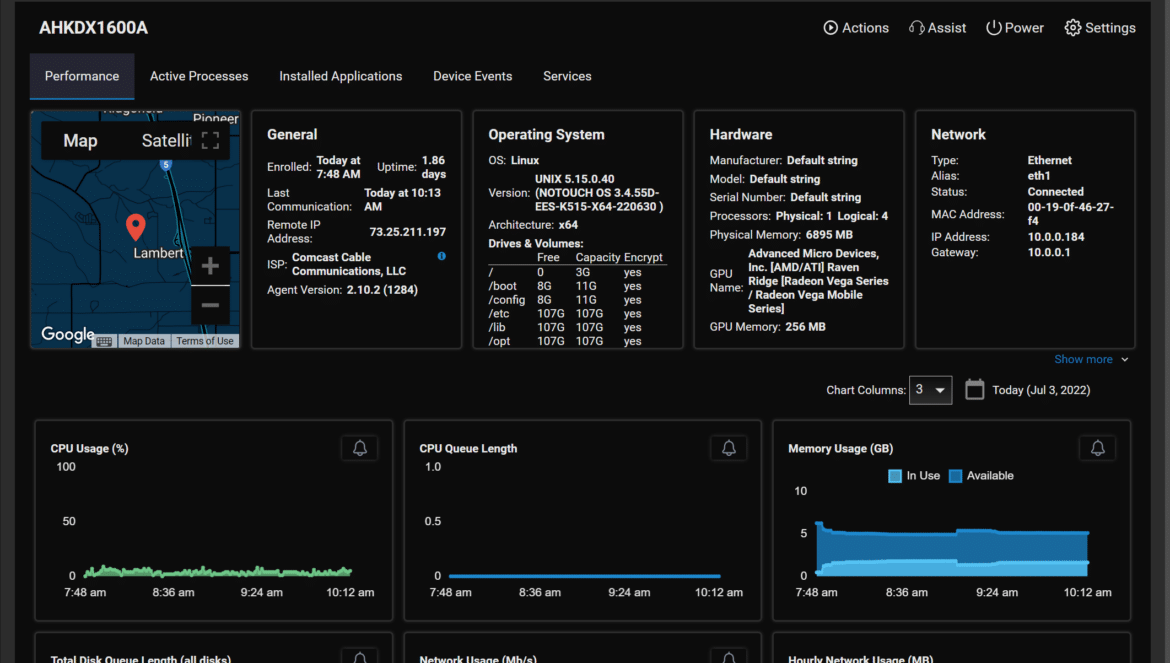Viewport: 1170px width, 663px height.
Task: Open map keyboard shortcuts icon
Action: tap(104, 342)
